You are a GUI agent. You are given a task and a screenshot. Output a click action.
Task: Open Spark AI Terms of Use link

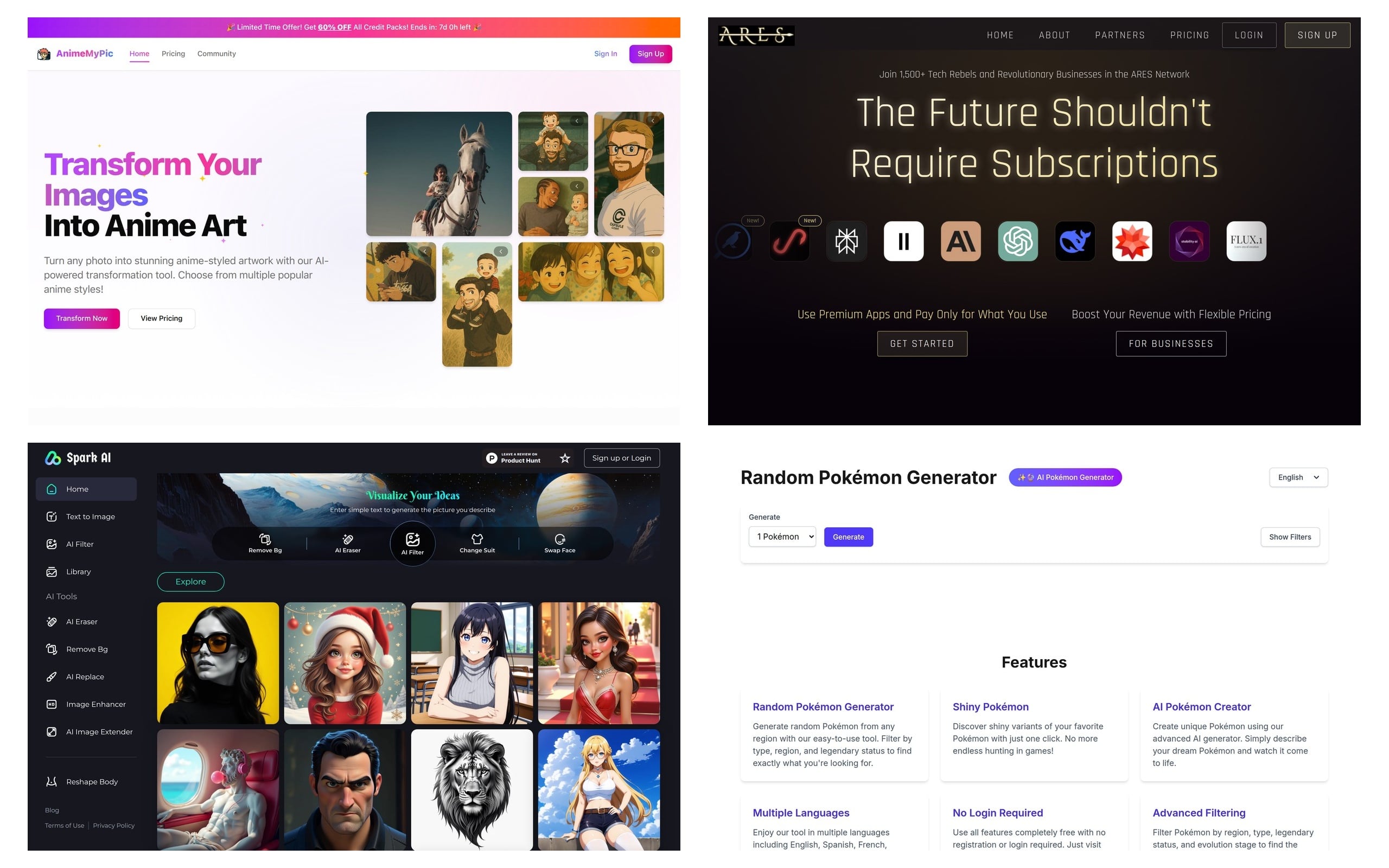[64, 826]
